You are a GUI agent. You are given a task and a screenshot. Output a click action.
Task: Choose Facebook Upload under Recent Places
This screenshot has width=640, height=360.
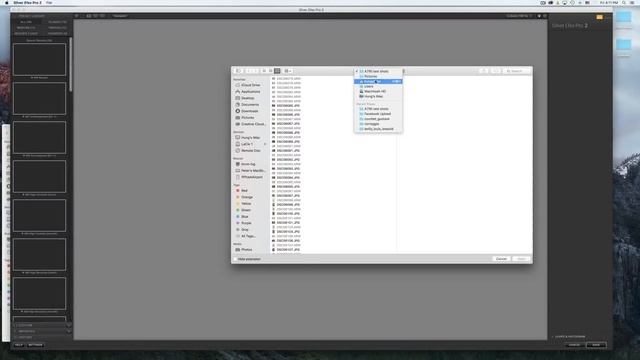click(378, 114)
